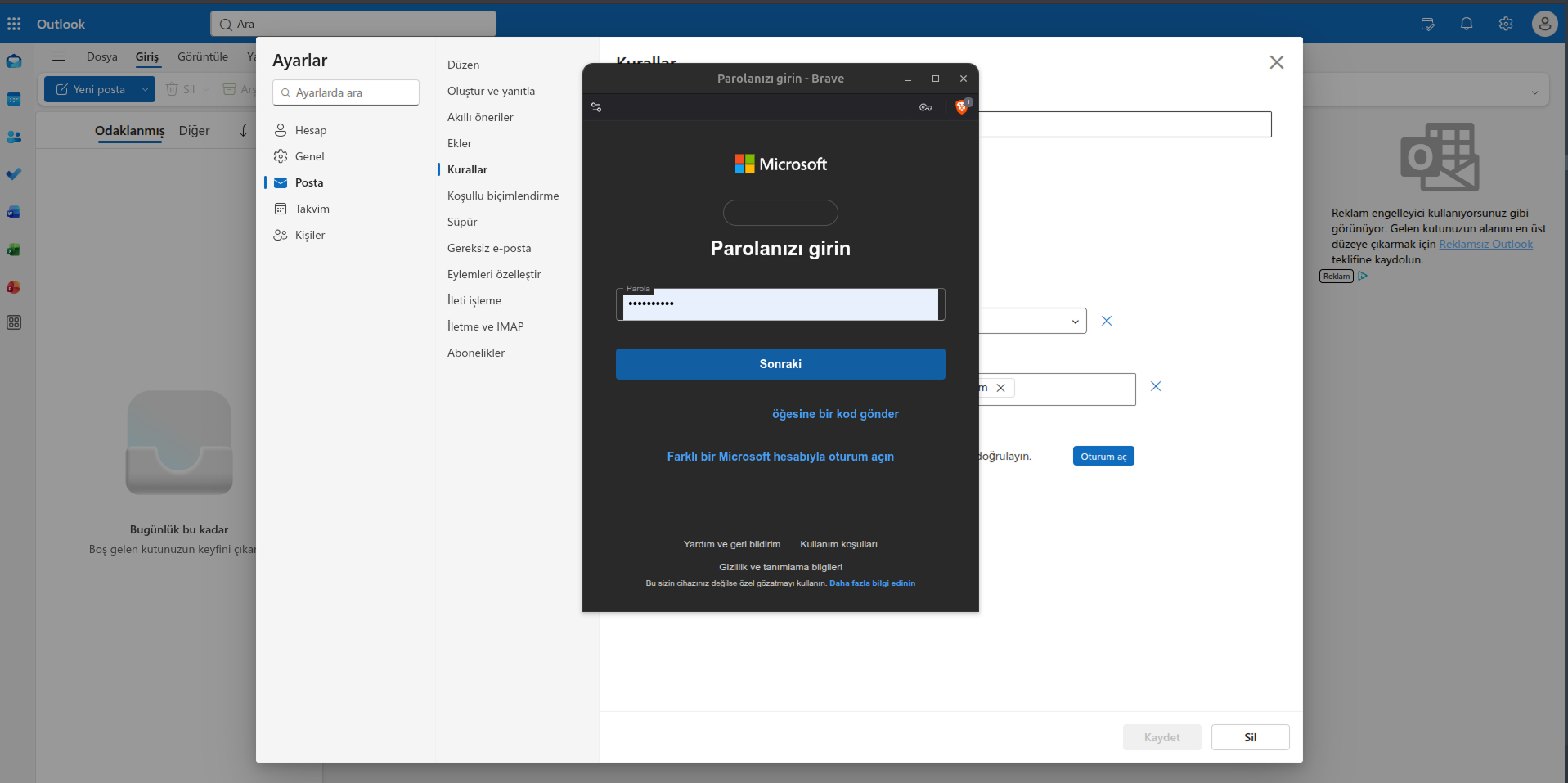Switch to the Görüntüle ribbon tab
Screen dimensions: 1568x783
(203, 56)
